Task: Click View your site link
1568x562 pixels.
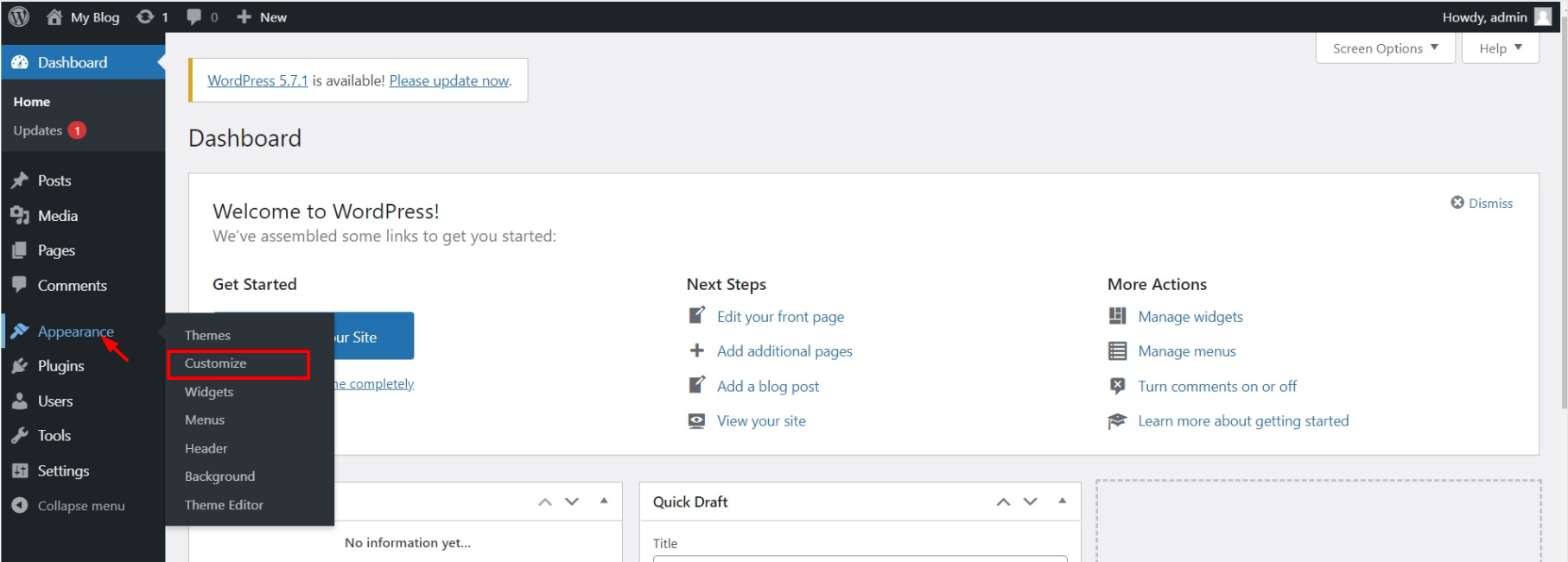Action: click(761, 421)
